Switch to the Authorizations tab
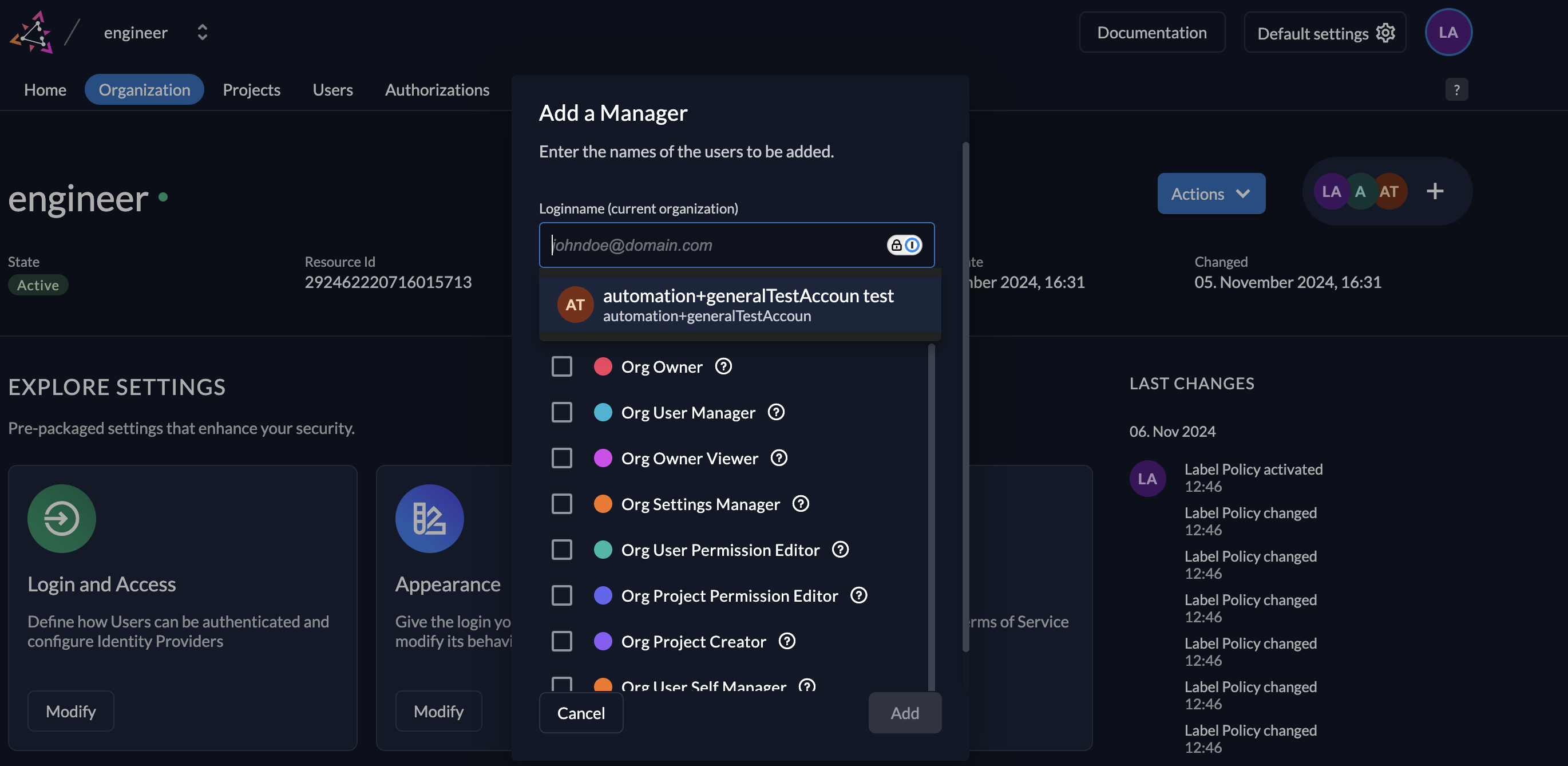The width and height of the screenshot is (1568, 766). (x=437, y=89)
